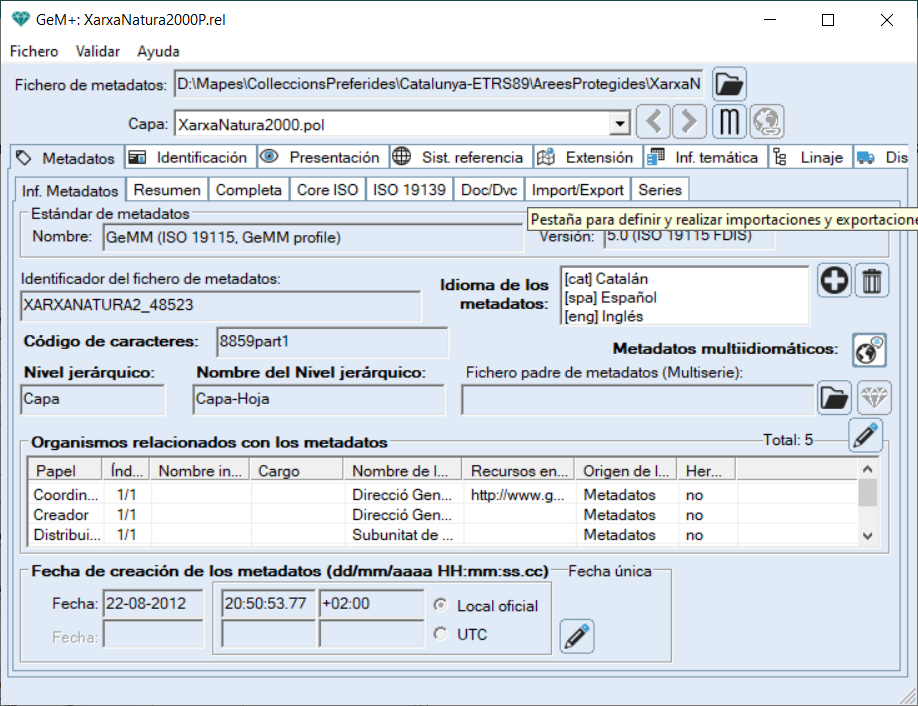Add a metadata language with plus icon
918x706 pixels.
(x=835, y=282)
